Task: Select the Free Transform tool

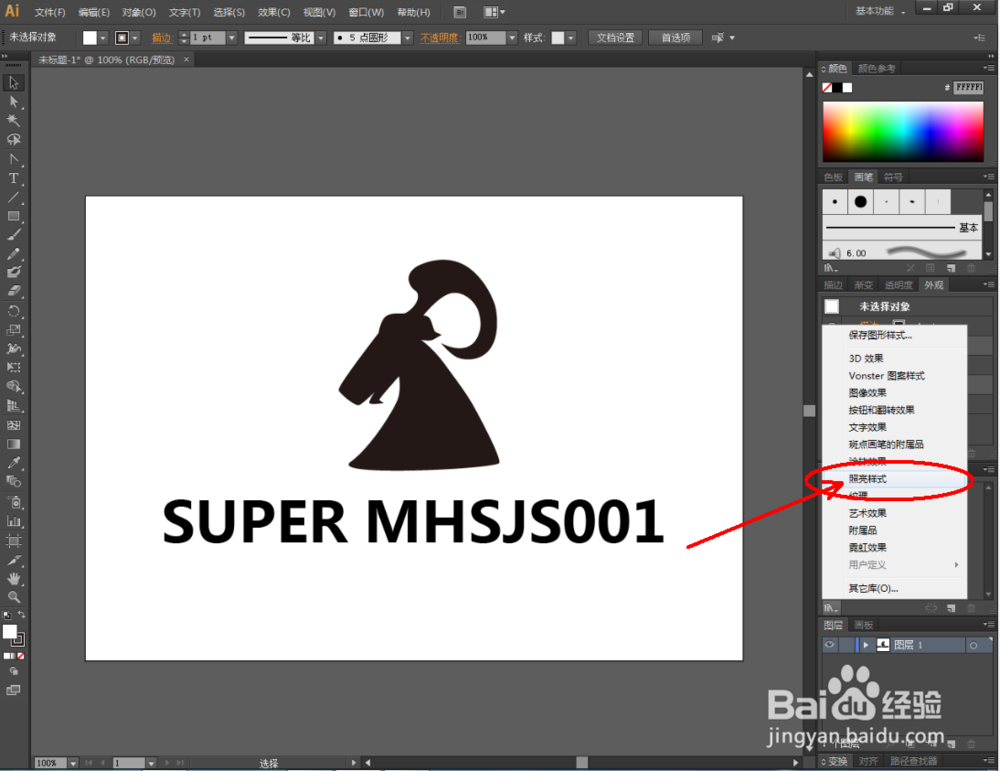Action: click(x=13, y=367)
